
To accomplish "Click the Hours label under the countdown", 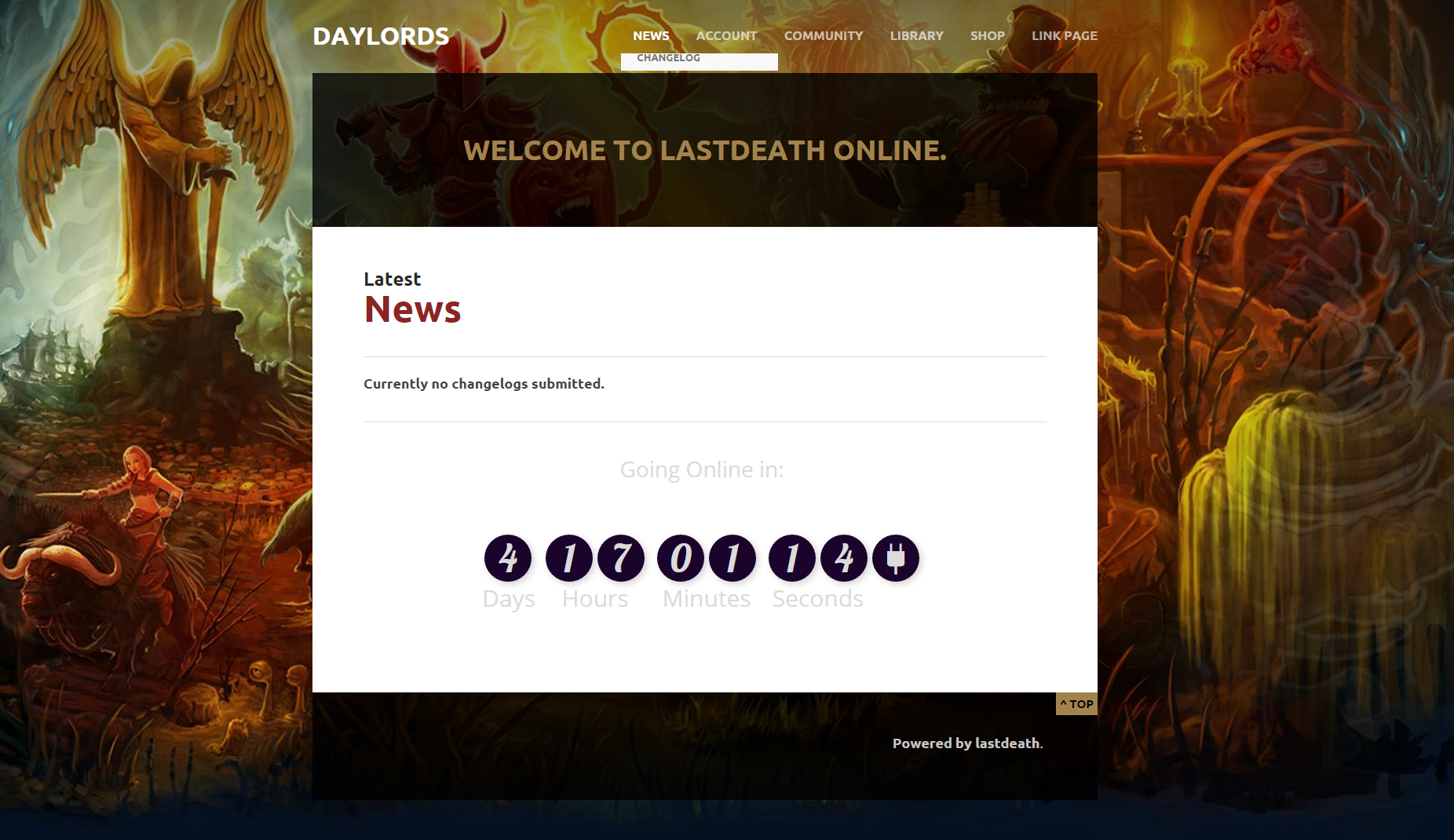I will pyautogui.click(x=595, y=599).
